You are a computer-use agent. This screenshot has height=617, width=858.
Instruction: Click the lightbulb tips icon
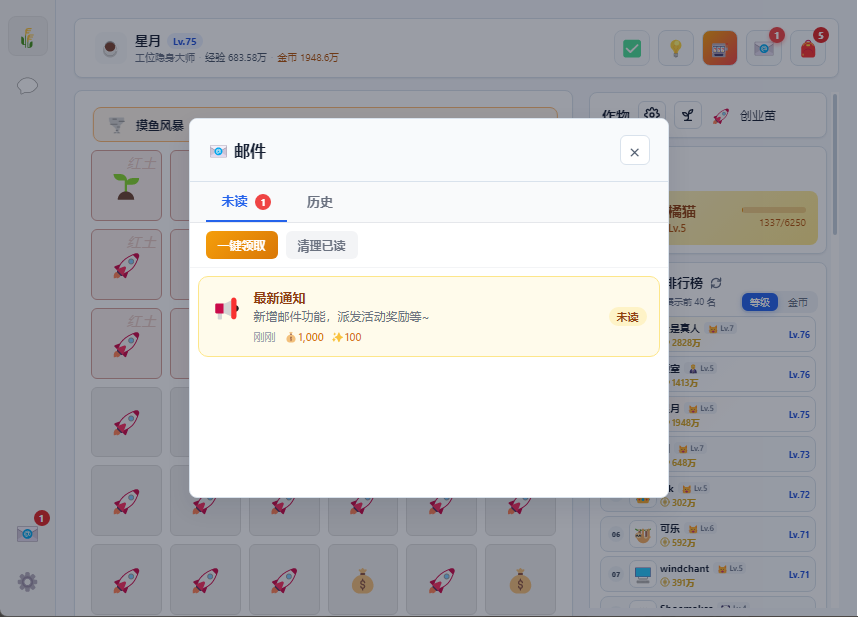676,49
